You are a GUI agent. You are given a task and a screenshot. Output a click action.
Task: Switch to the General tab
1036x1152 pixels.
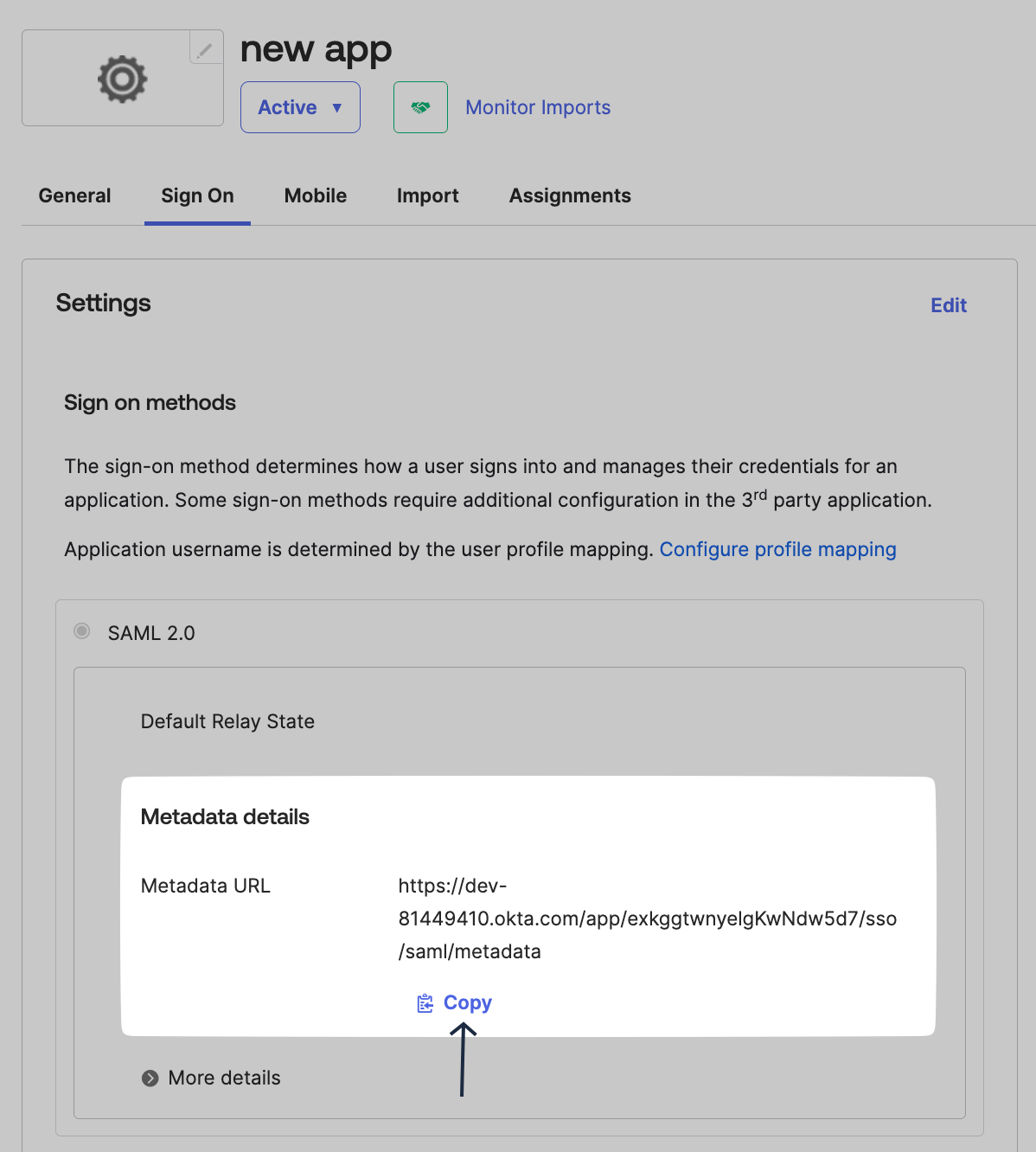click(74, 195)
